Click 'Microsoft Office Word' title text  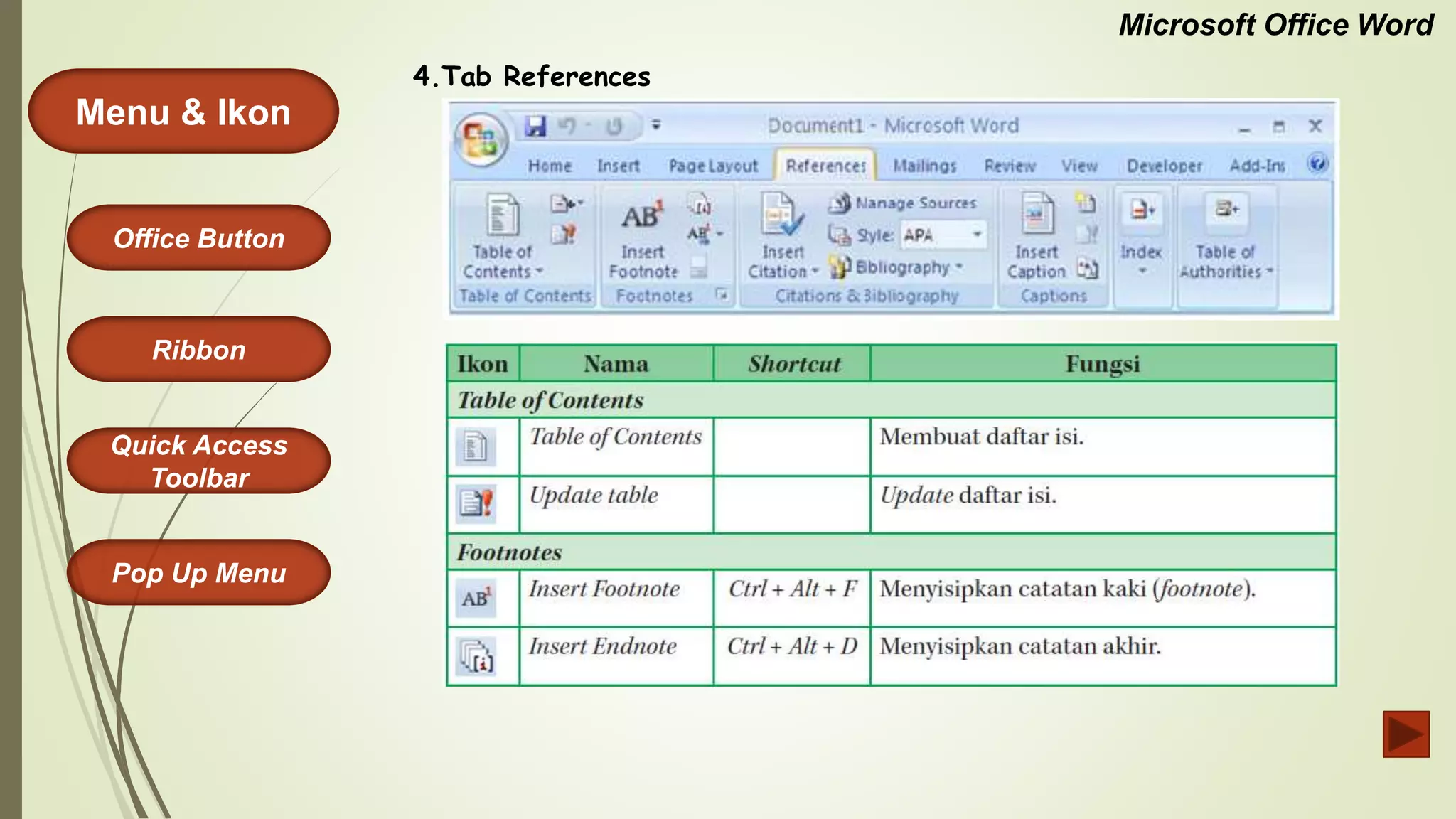(x=1276, y=25)
